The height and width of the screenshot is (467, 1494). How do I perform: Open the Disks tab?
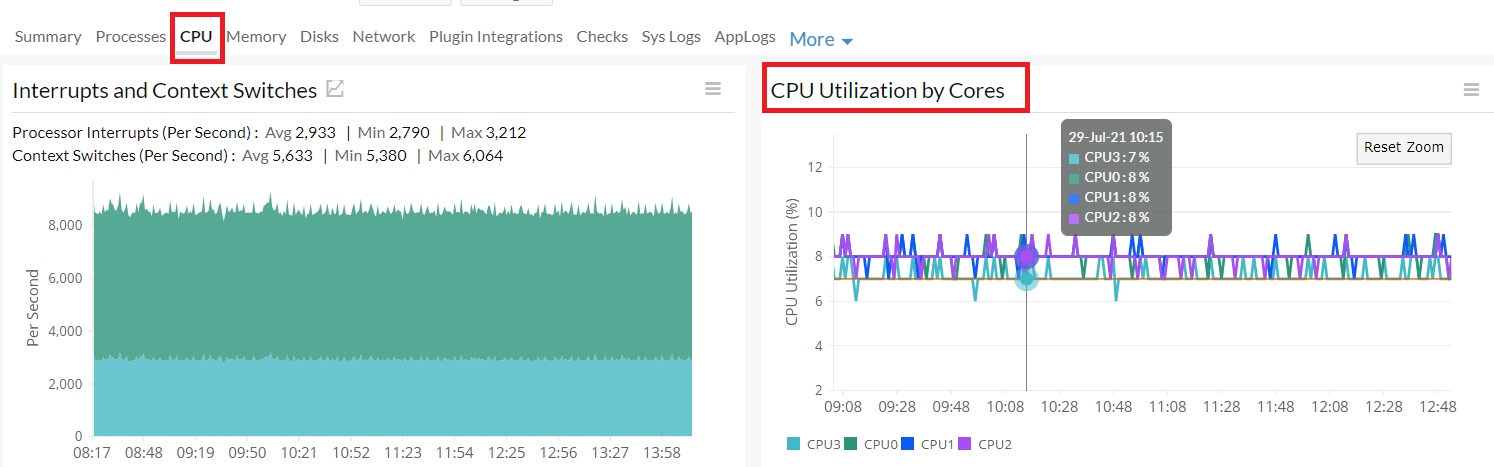pyautogui.click(x=321, y=37)
